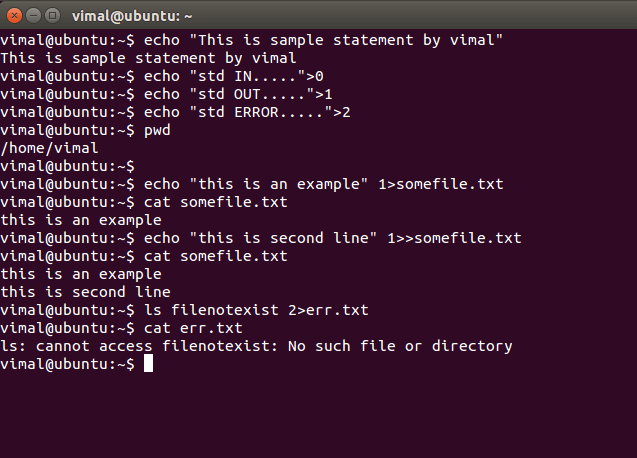
Task: Click the block cursor at the last prompt
Action: tap(148, 364)
